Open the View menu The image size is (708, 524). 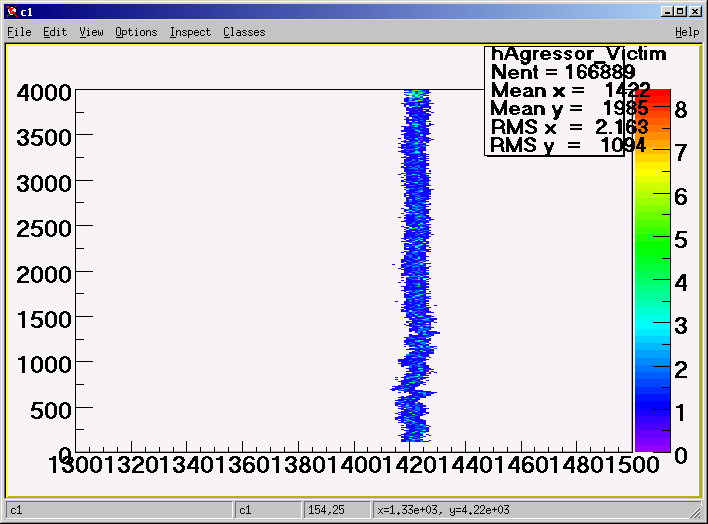[x=91, y=32]
